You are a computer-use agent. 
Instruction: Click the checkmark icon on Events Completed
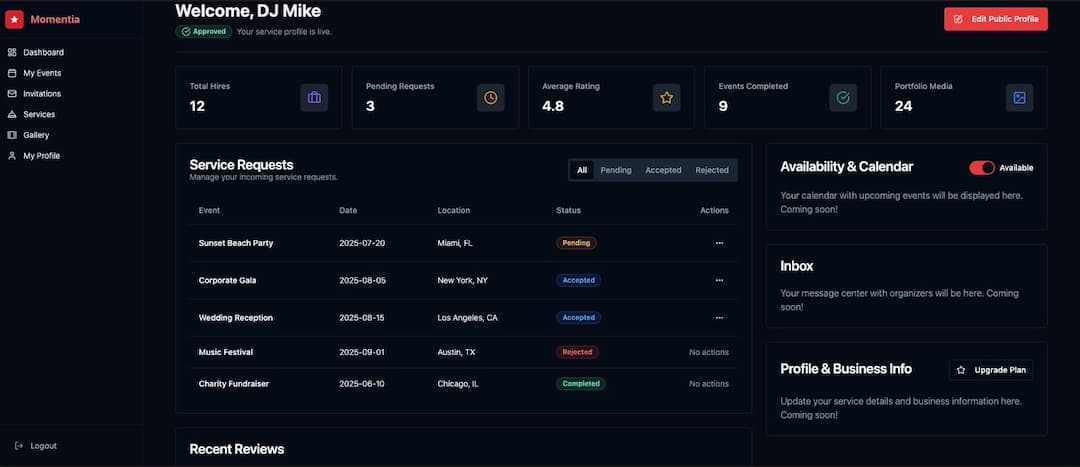[x=843, y=97]
